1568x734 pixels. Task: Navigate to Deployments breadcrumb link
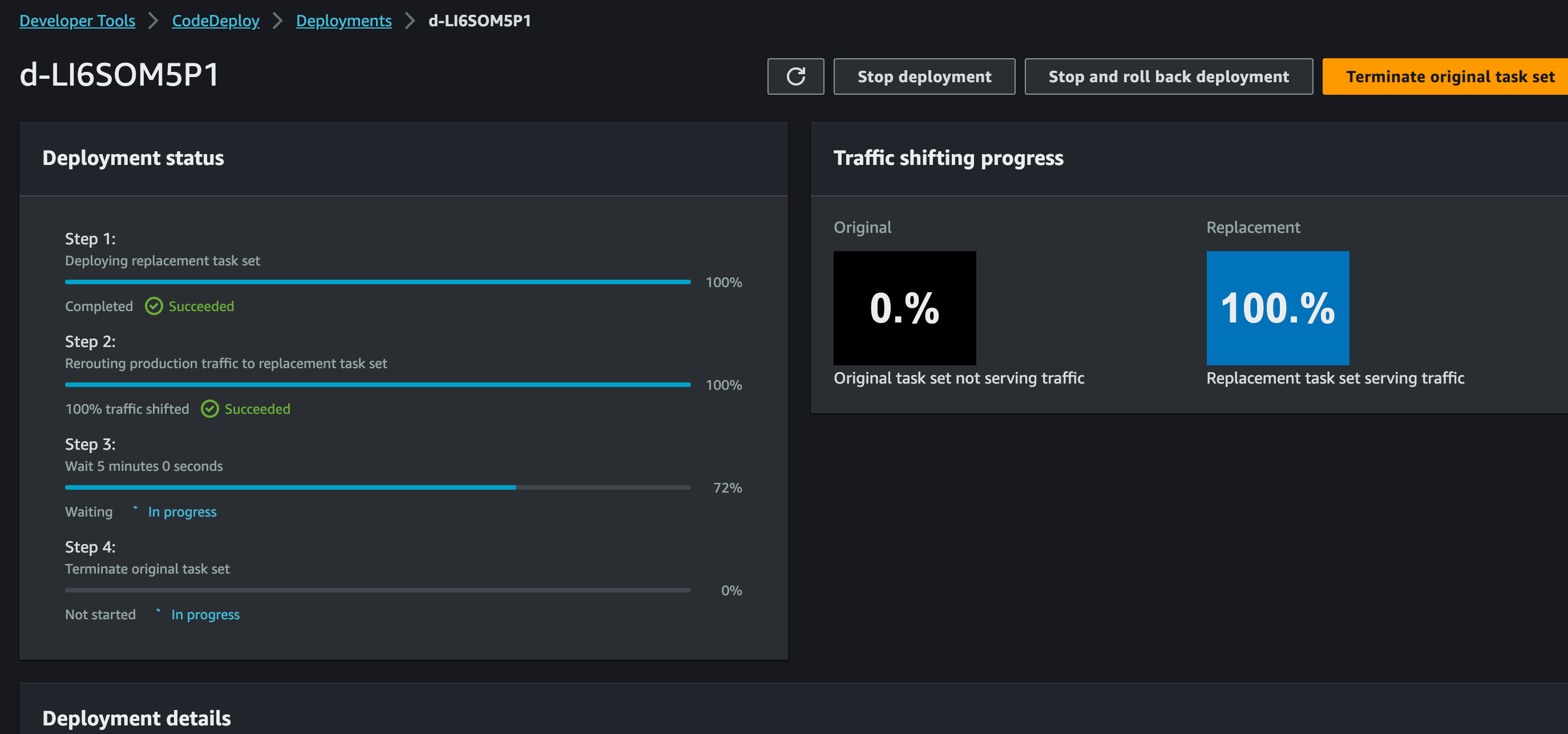pyautogui.click(x=343, y=21)
